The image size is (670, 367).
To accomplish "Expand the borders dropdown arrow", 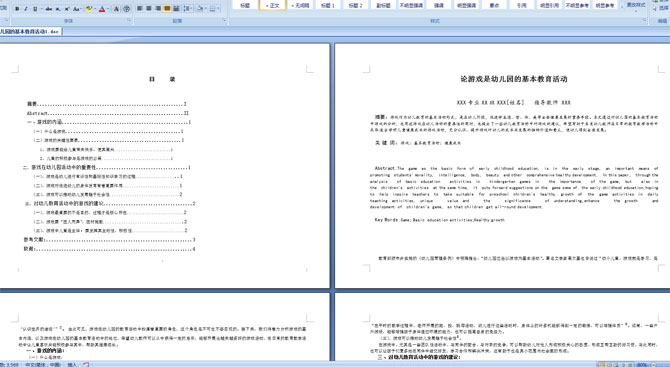I will pos(218,9).
